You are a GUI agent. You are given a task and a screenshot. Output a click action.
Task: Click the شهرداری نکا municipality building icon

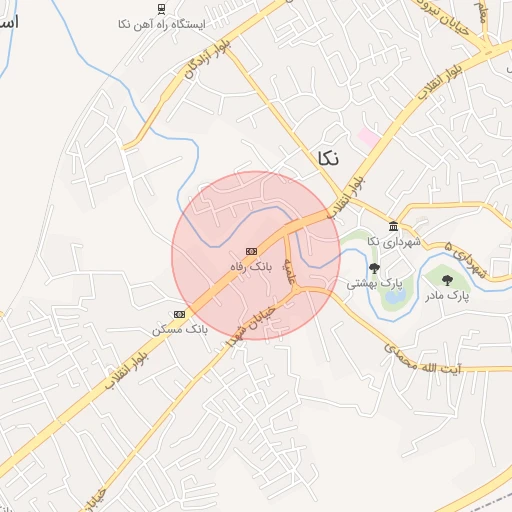(394, 226)
